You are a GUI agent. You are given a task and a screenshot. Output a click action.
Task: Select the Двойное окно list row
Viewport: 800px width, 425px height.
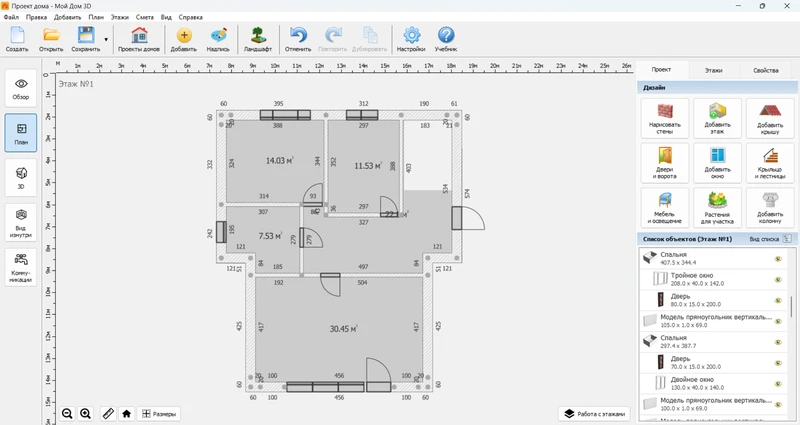click(713, 383)
